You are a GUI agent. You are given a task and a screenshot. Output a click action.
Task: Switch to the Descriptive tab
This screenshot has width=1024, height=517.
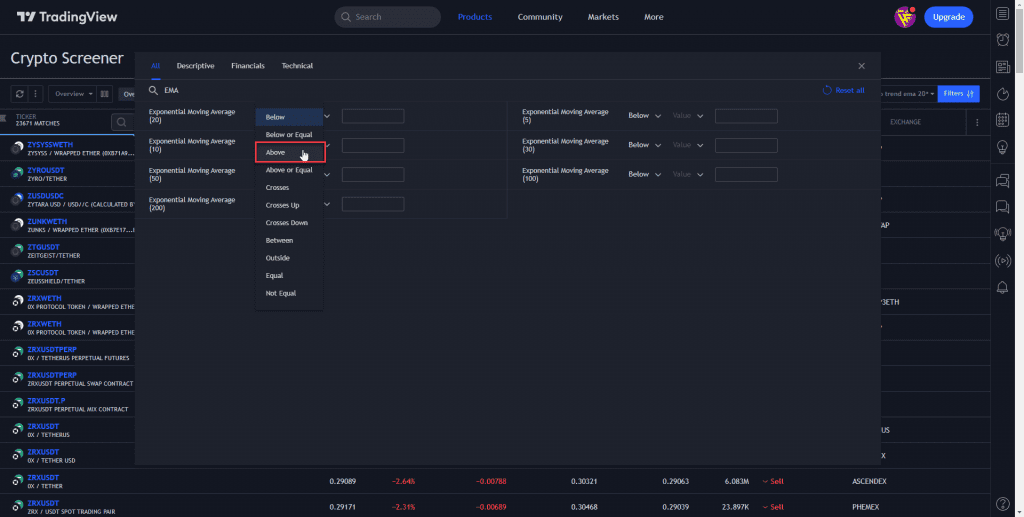point(195,66)
